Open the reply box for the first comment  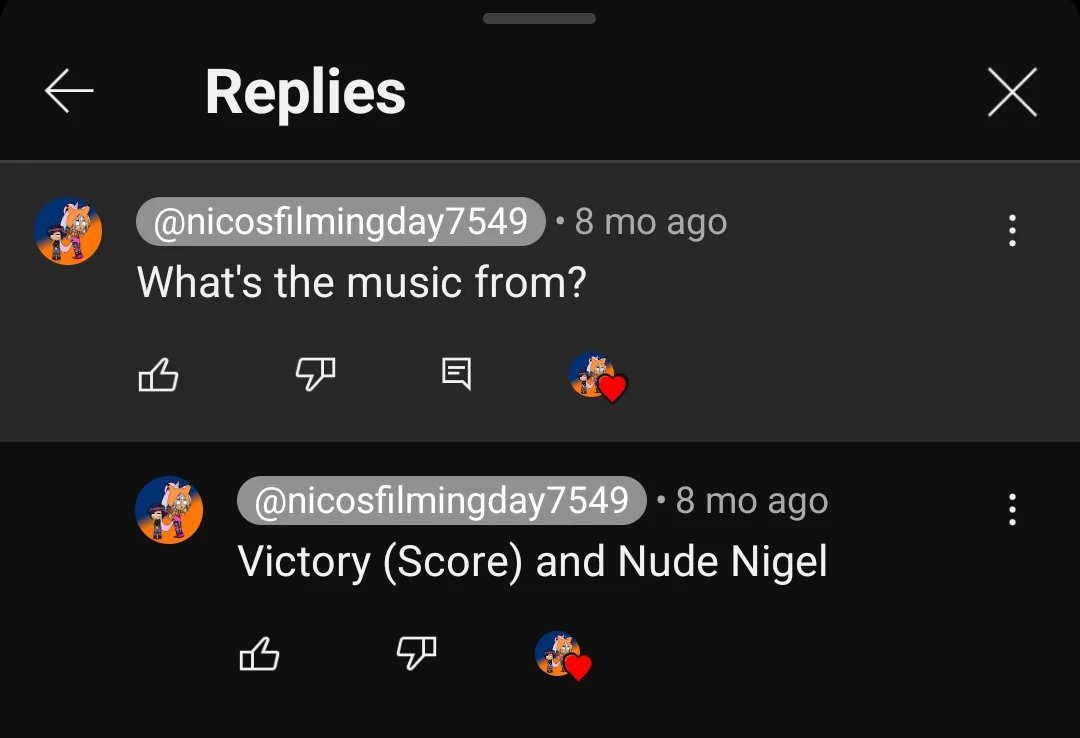point(456,374)
